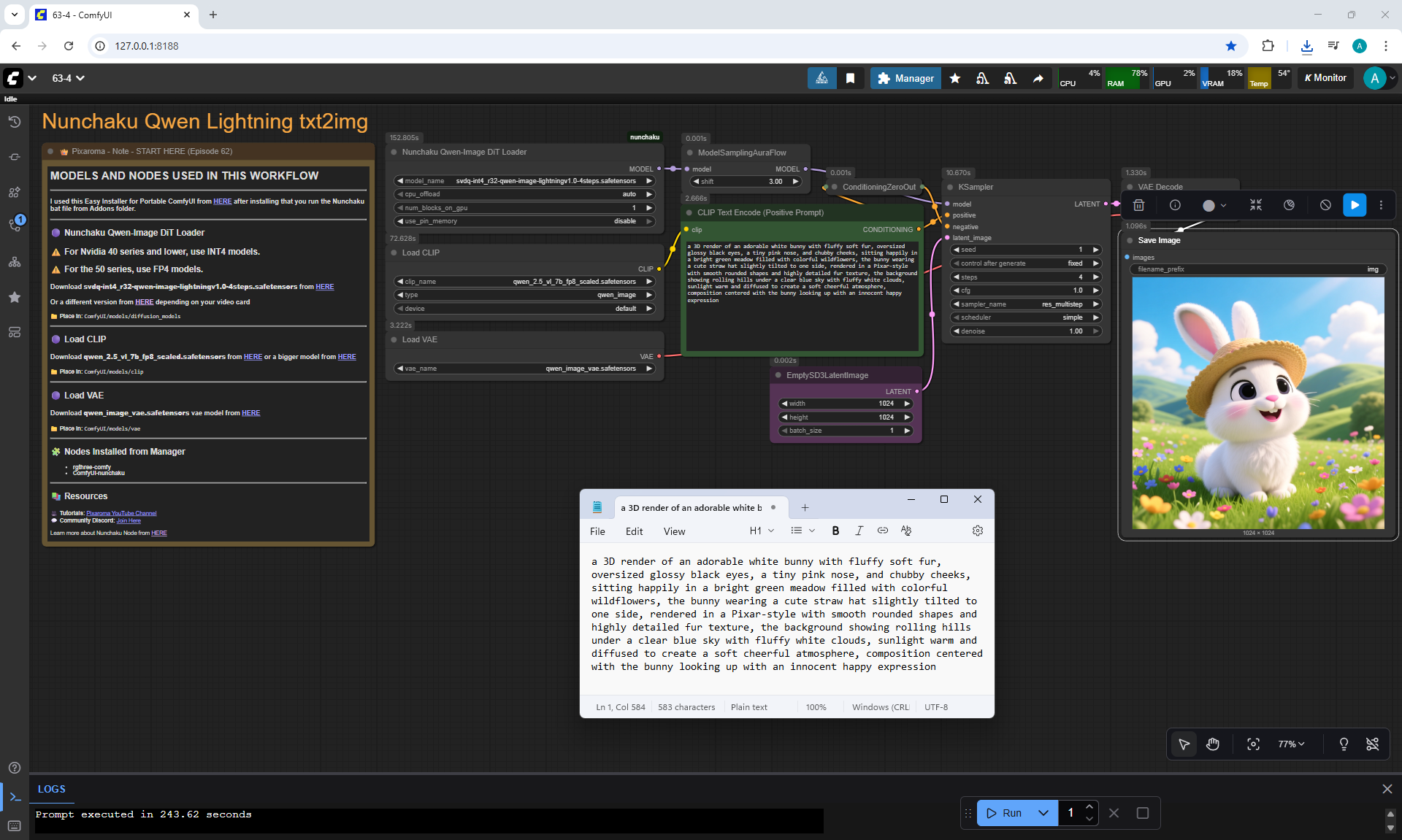Open the node color picker dropdown

click(x=1214, y=205)
